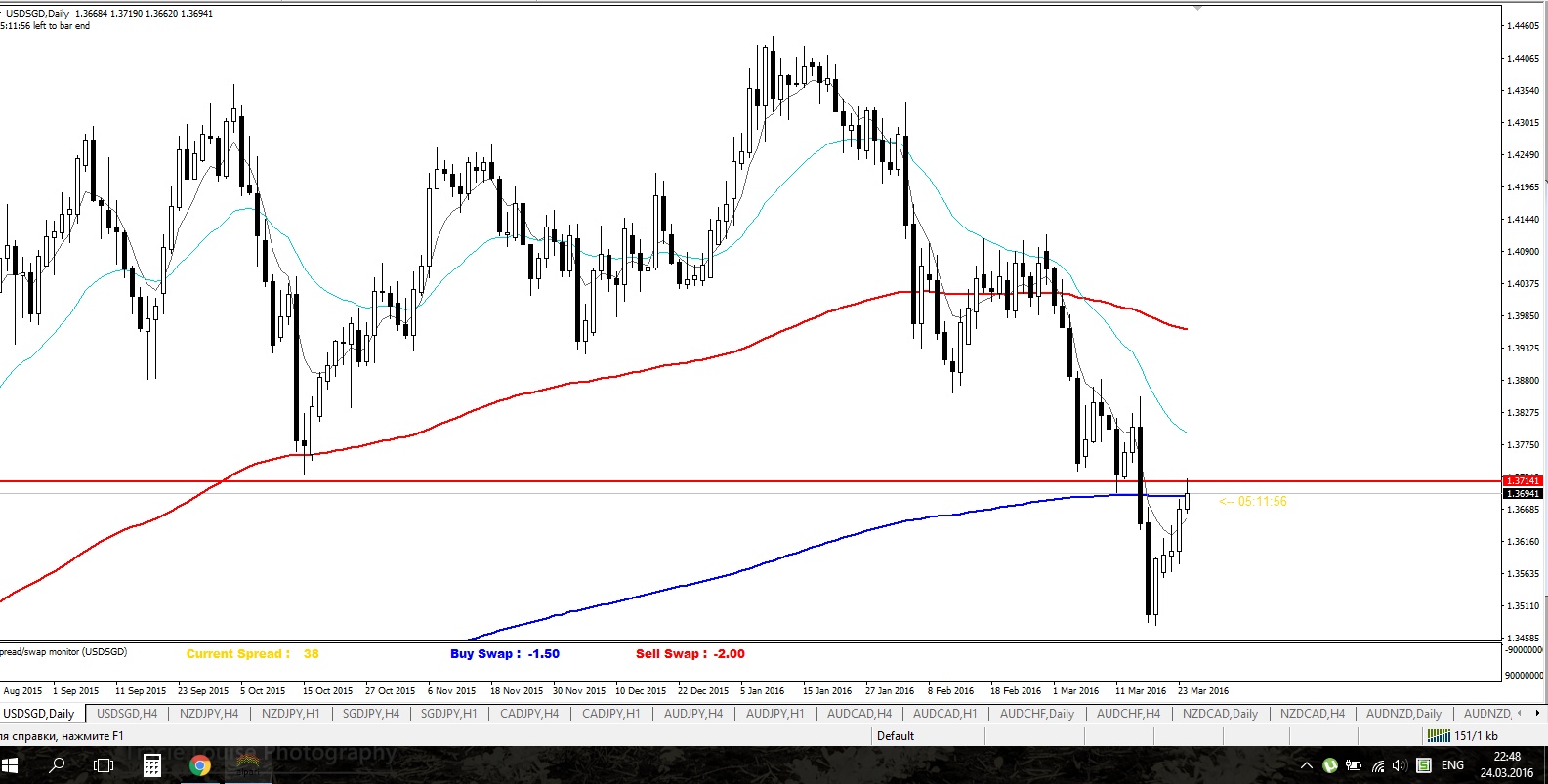This screenshot has height=784, width=1548.
Task: Open the AUDJPY,H1 chart tab
Action: coord(775,714)
